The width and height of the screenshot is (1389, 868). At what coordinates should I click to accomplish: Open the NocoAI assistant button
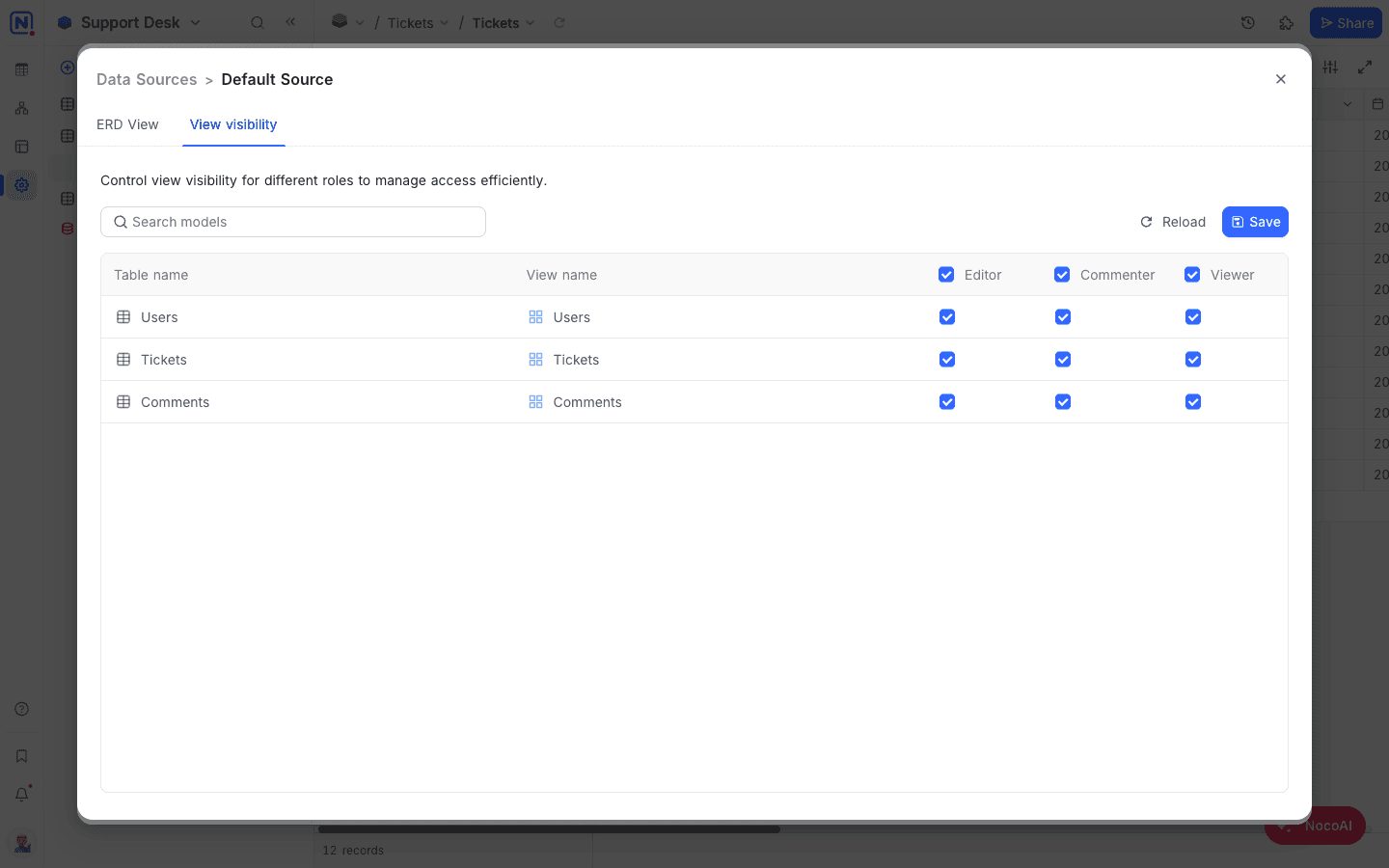pyautogui.click(x=1316, y=826)
